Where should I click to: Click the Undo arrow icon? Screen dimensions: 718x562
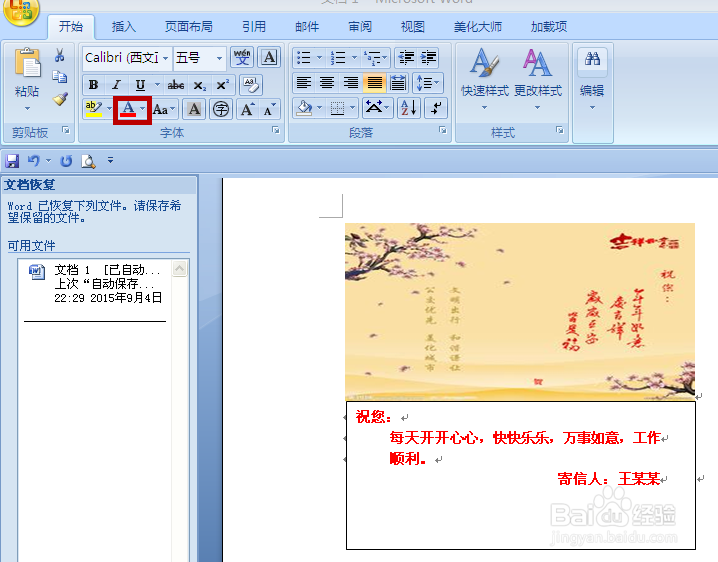pos(33,161)
